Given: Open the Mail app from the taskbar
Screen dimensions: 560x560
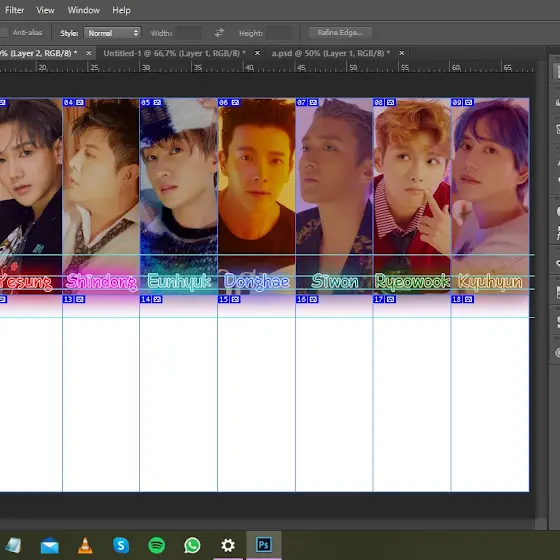Looking at the screenshot, I should click(50, 546).
